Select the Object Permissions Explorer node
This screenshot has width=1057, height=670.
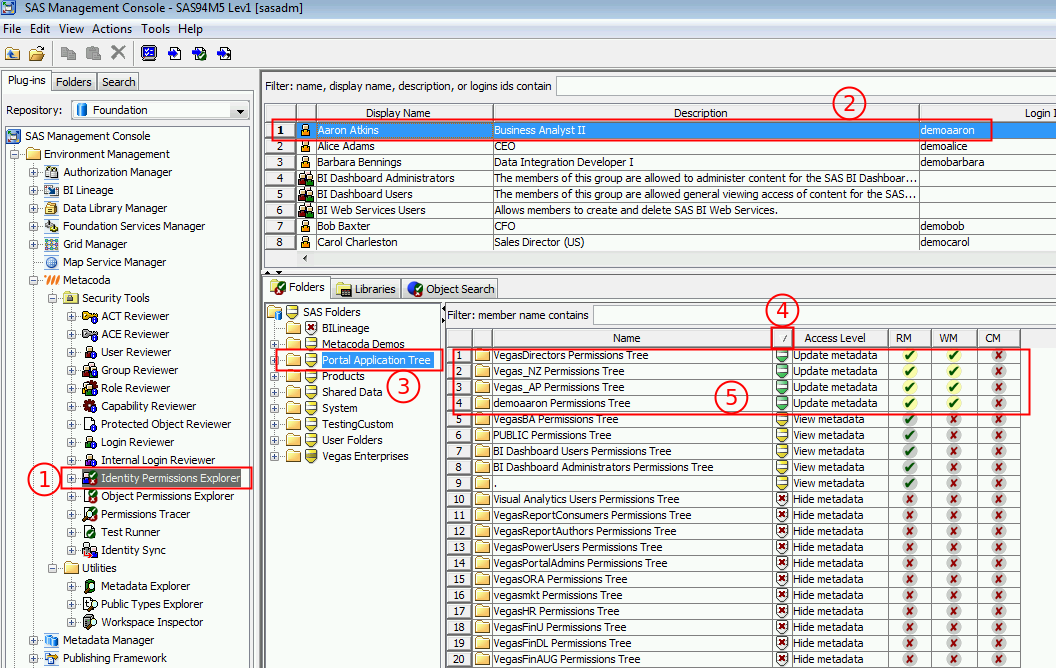pyautogui.click(x=167, y=496)
